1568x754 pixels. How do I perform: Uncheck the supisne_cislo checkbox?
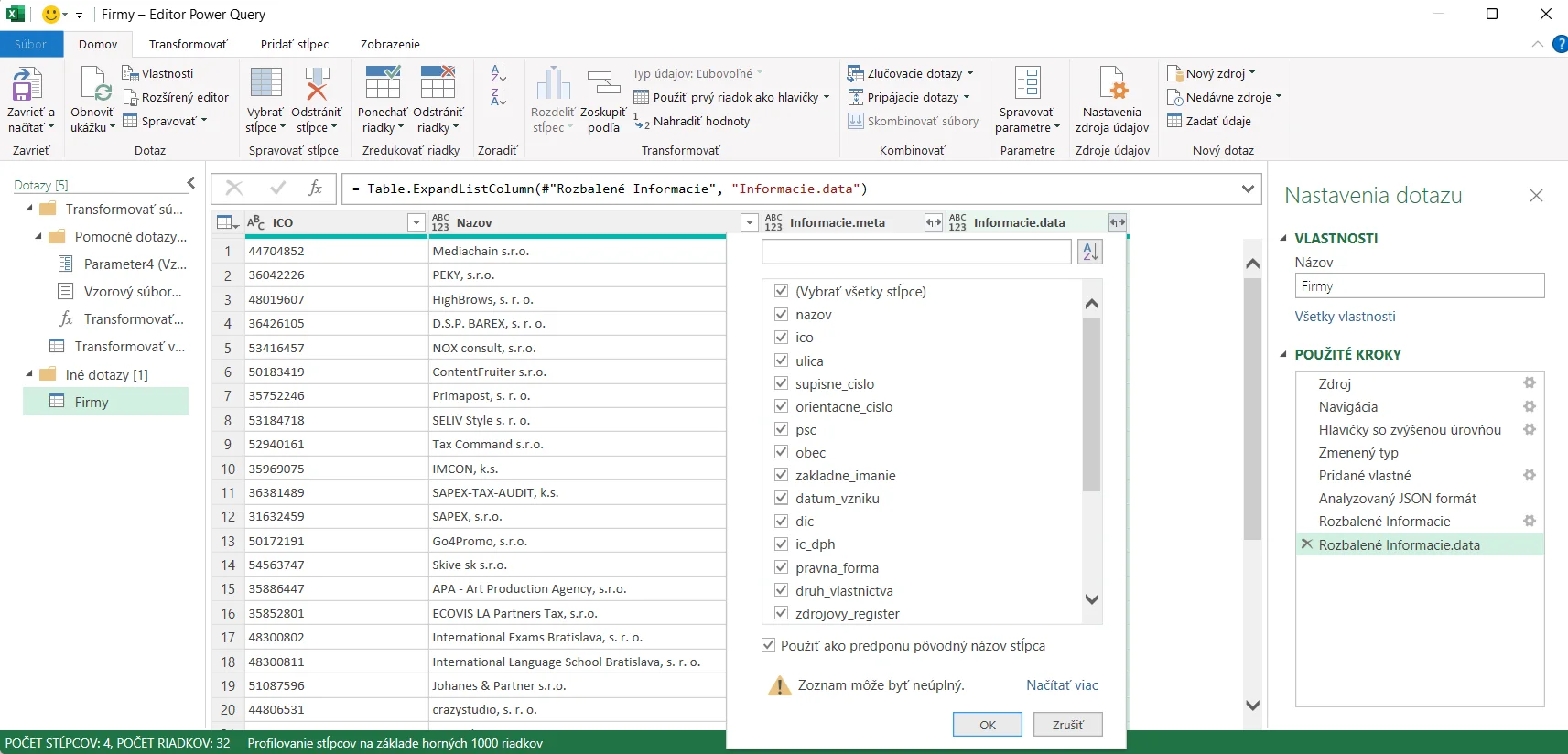781,383
